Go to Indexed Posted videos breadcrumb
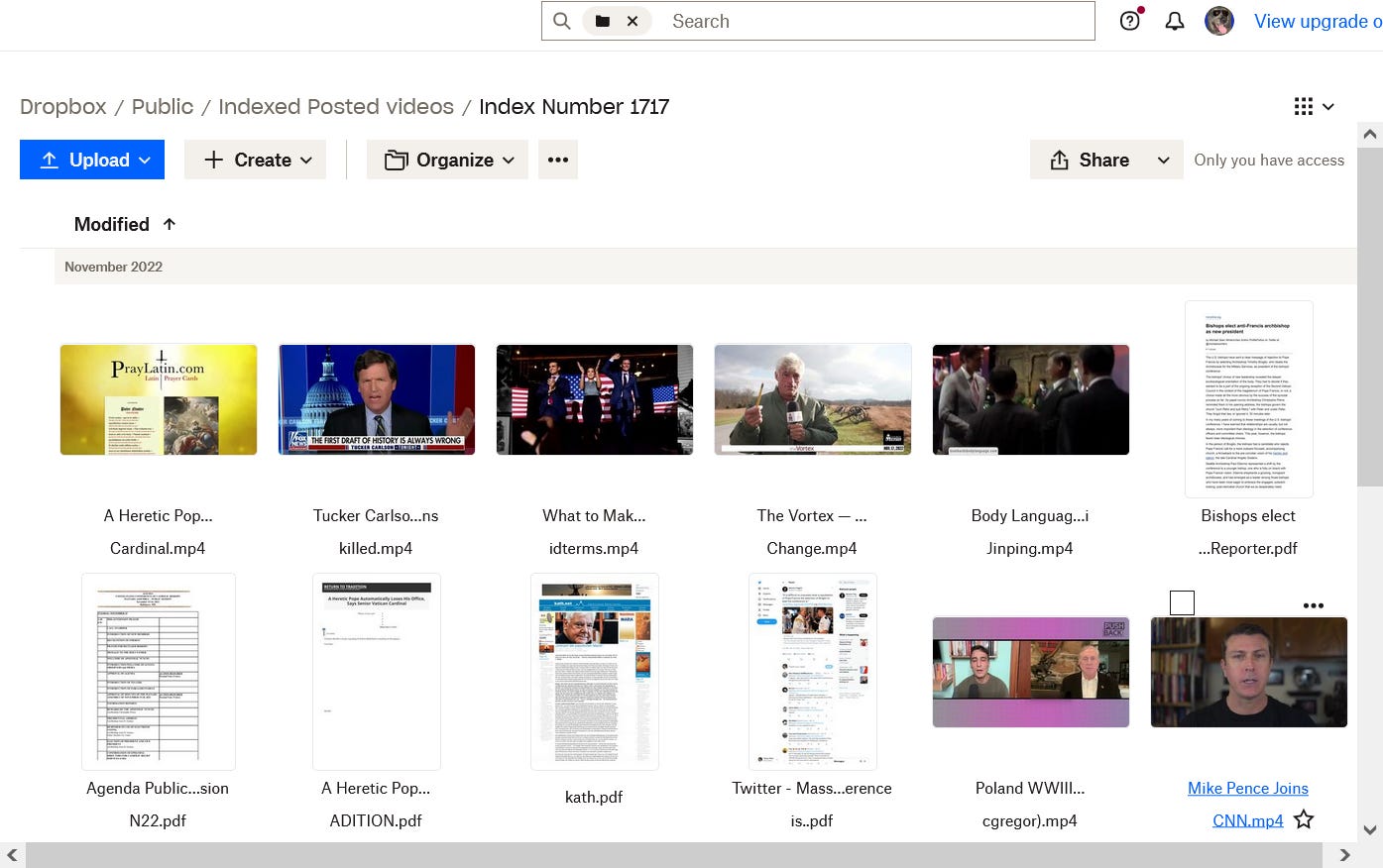 pos(336,106)
